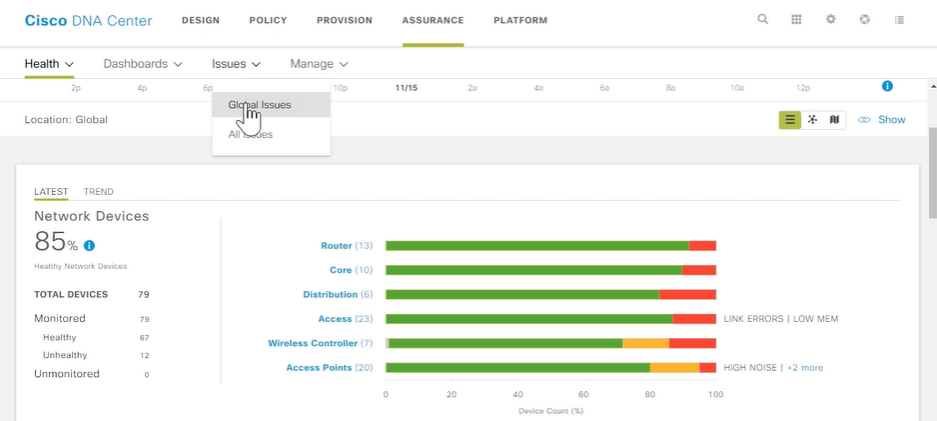Screen dimensions: 937x421
Task: Click the vertical page scrollbar
Action: click(932, 173)
